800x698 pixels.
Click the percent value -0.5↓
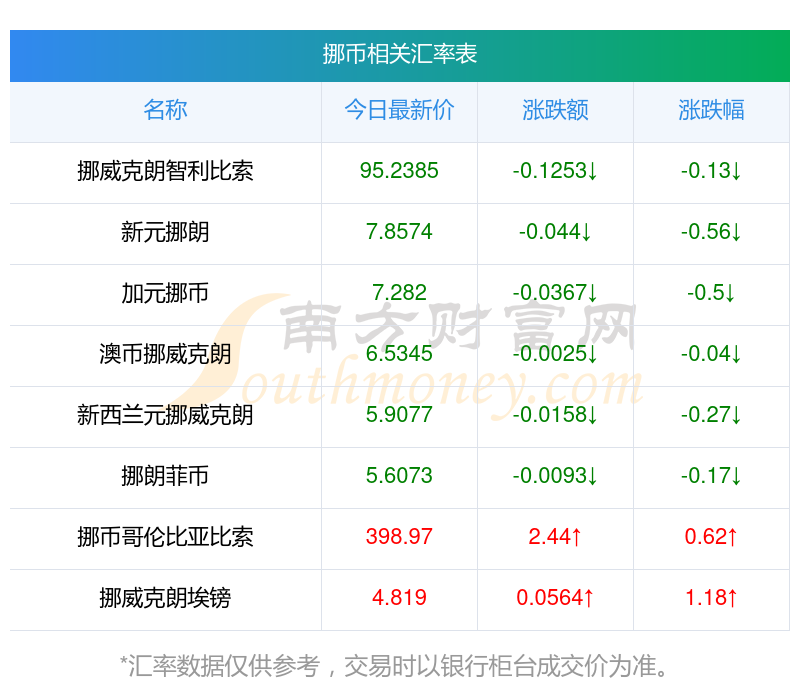click(711, 293)
